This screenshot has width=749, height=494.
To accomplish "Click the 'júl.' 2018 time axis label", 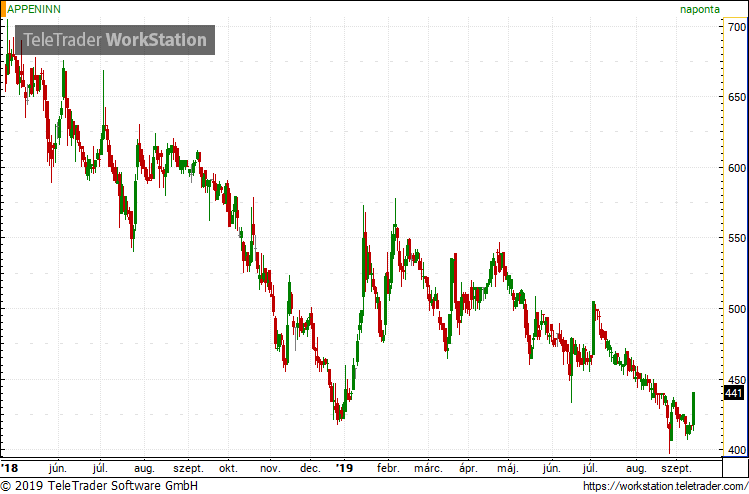I will [x=100, y=468].
